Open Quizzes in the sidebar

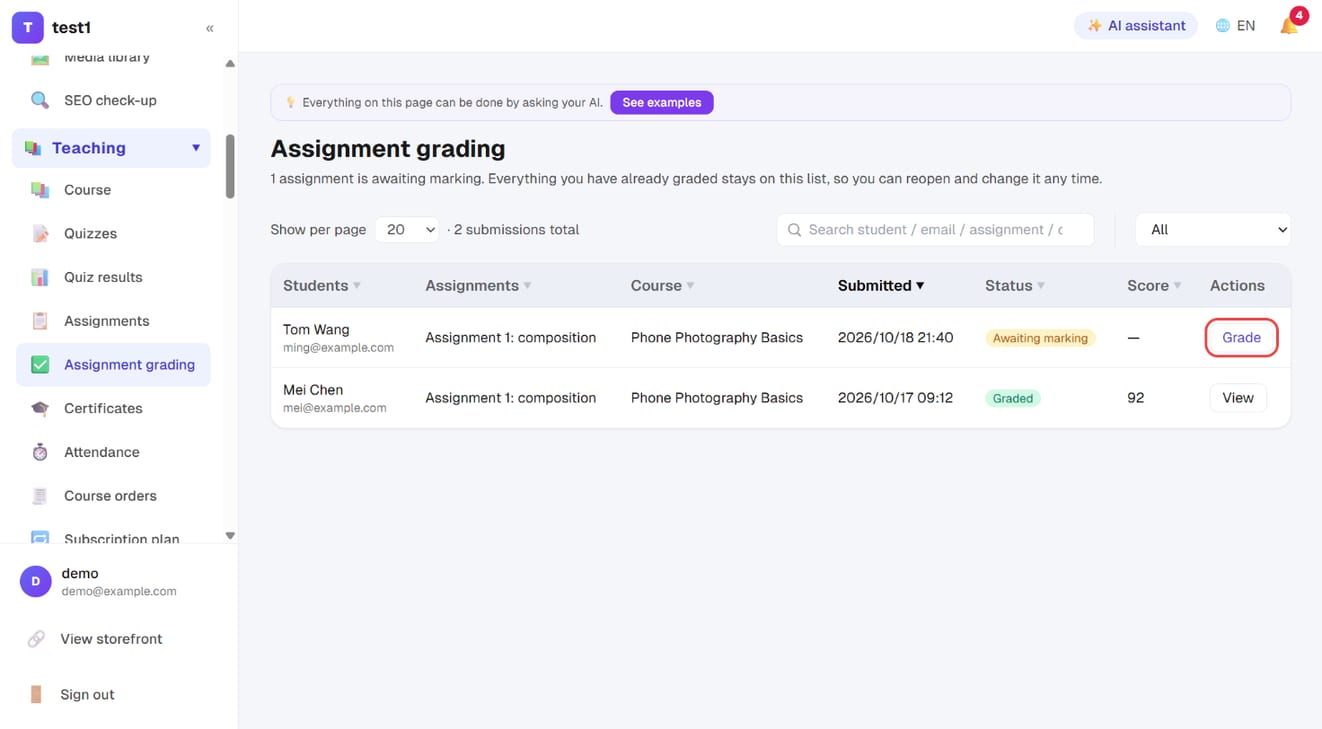[113, 234]
